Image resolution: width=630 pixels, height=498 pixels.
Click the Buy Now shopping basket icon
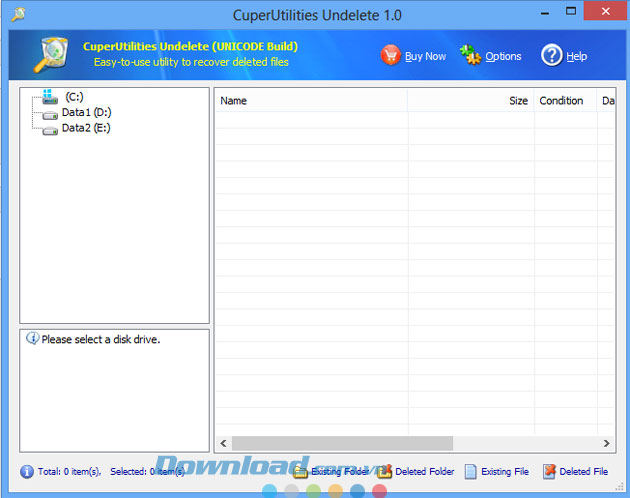(391, 56)
